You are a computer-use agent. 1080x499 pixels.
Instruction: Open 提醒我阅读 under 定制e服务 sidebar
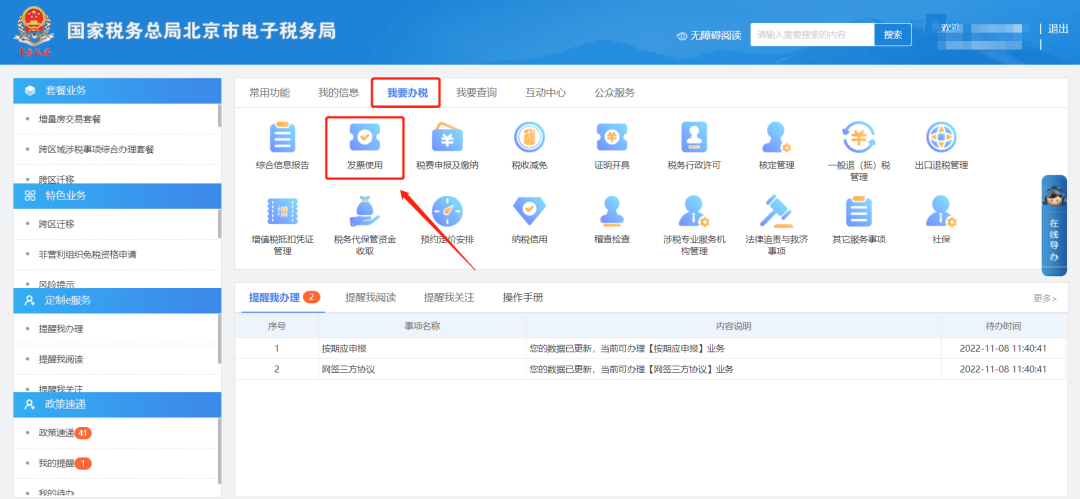click(61, 359)
